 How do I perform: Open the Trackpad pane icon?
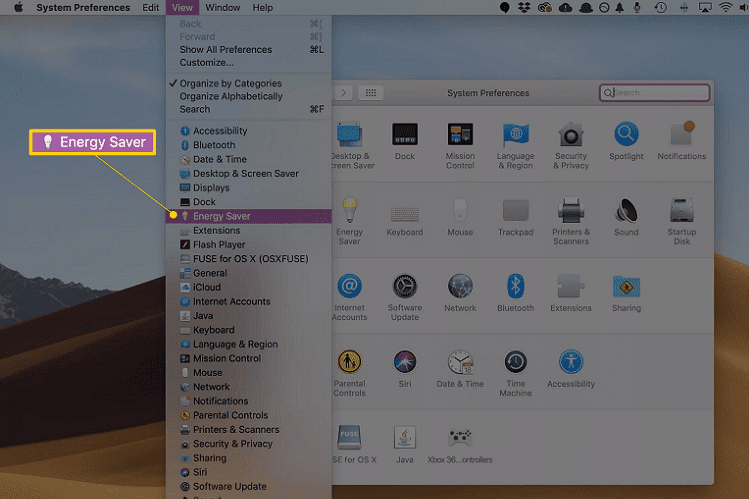(515, 210)
